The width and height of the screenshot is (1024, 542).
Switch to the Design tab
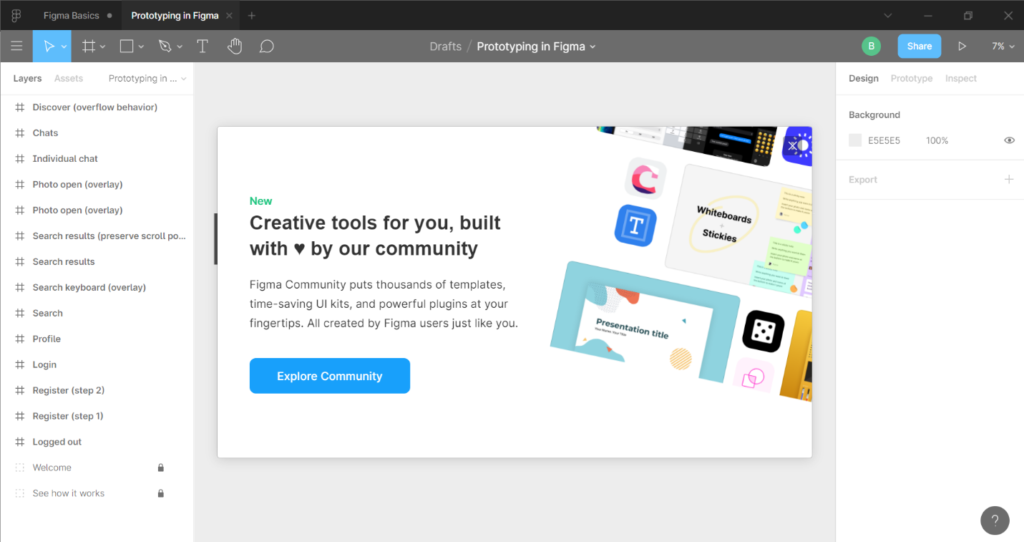pyautogui.click(x=863, y=78)
